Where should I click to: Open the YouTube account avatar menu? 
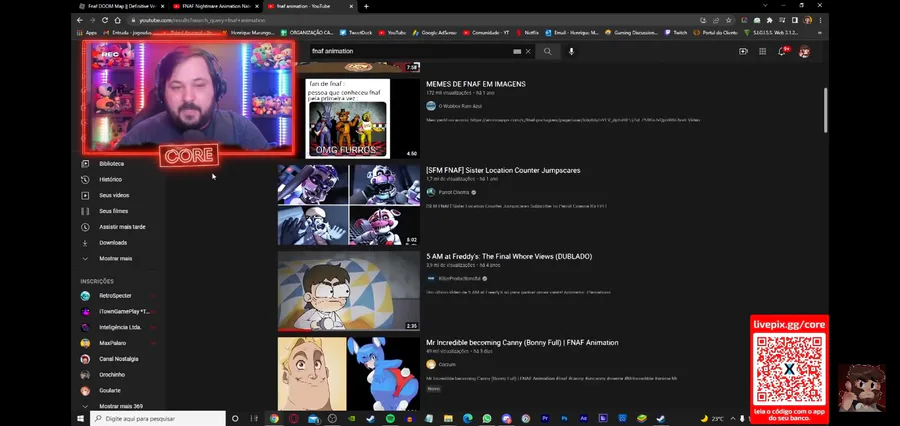pos(805,51)
